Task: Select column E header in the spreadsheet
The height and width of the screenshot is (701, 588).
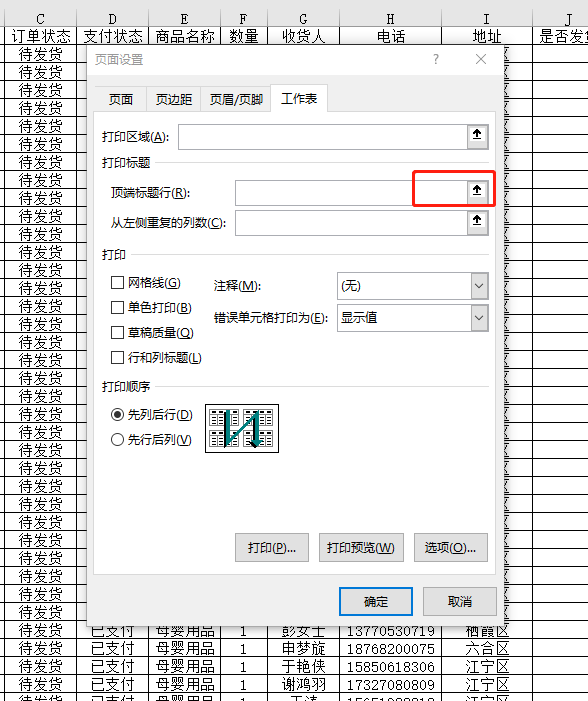Action: coord(184,19)
